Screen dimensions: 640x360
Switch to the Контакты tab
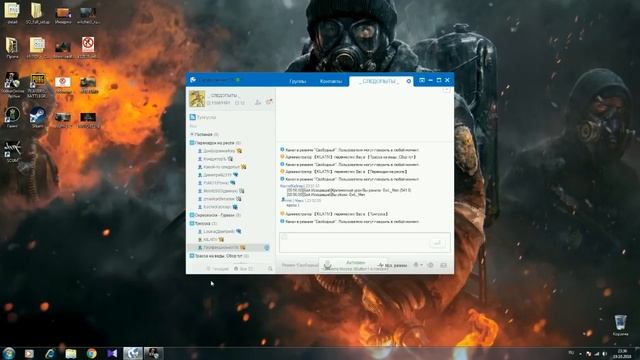tap(331, 82)
